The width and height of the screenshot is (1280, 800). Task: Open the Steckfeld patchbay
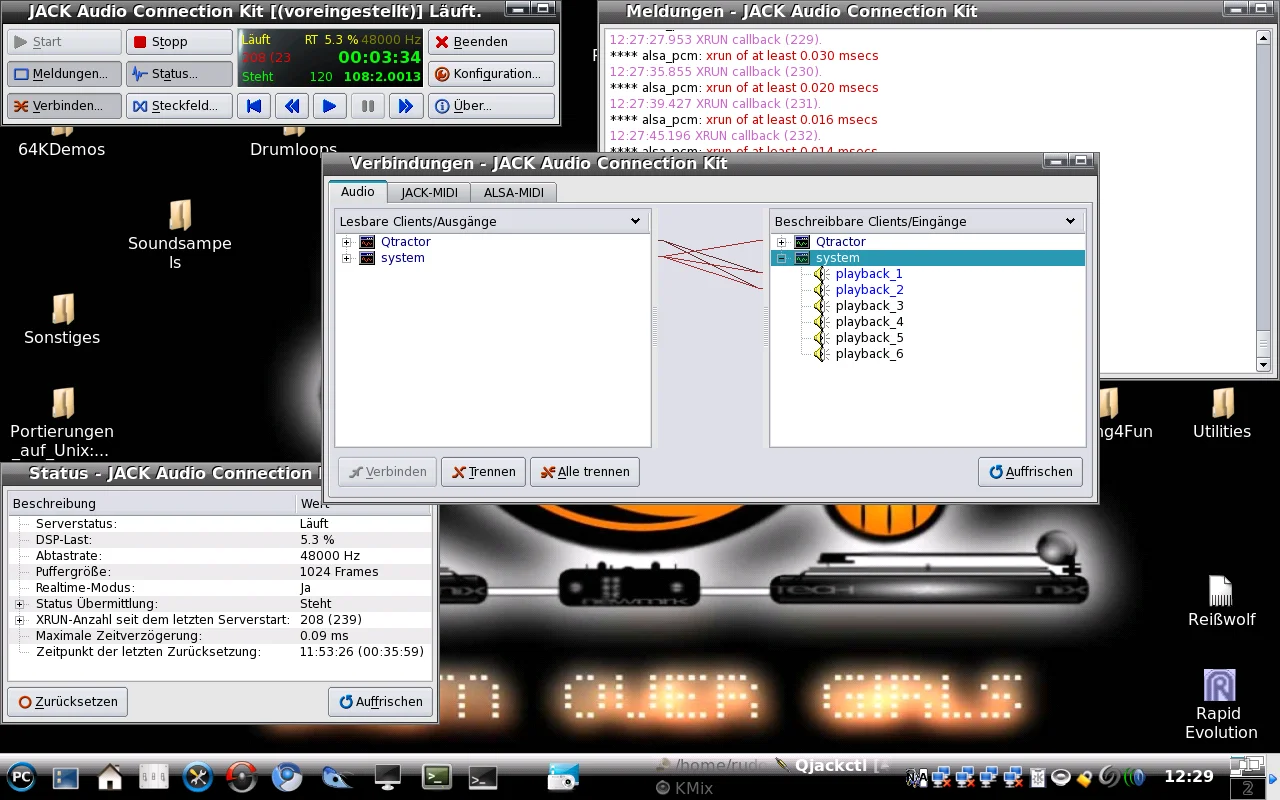(179, 106)
